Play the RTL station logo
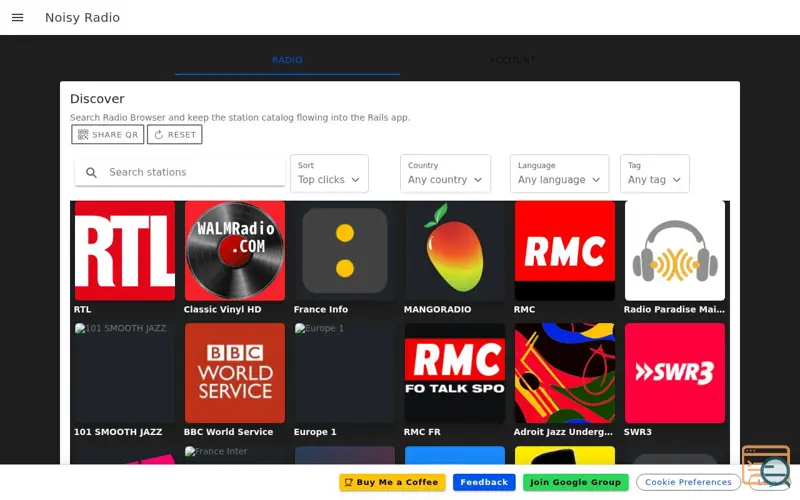This screenshot has height=500, width=800. [x=125, y=251]
